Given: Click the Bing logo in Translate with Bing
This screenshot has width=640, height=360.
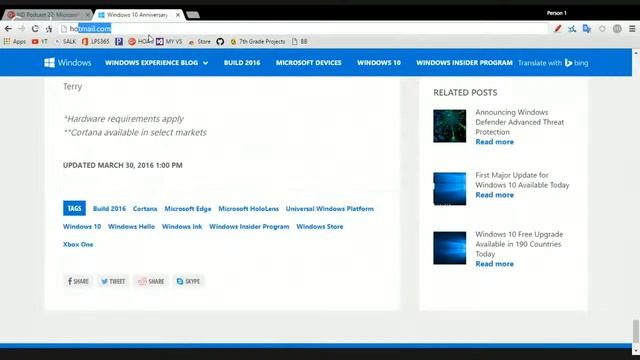Looking at the screenshot, I should pos(576,63).
